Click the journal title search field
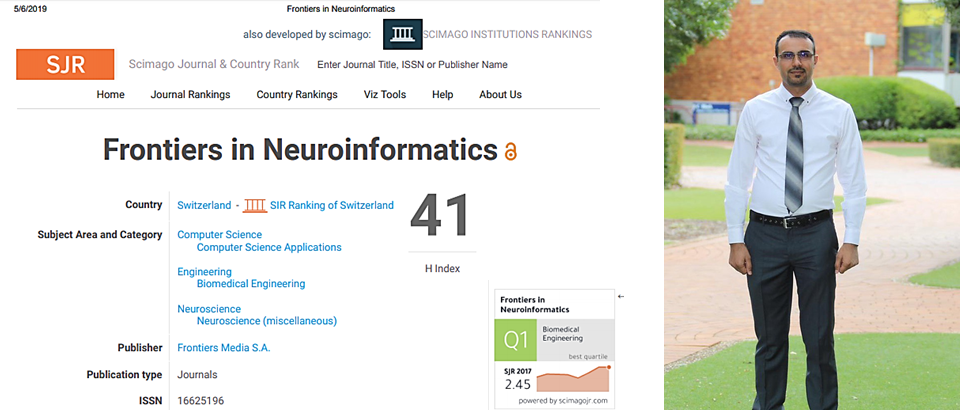The image size is (960, 410). [x=412, y=65]
